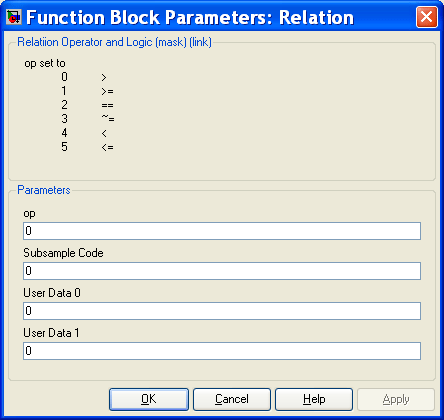Close the Function Block Parameters dialog

coord(426,17)
